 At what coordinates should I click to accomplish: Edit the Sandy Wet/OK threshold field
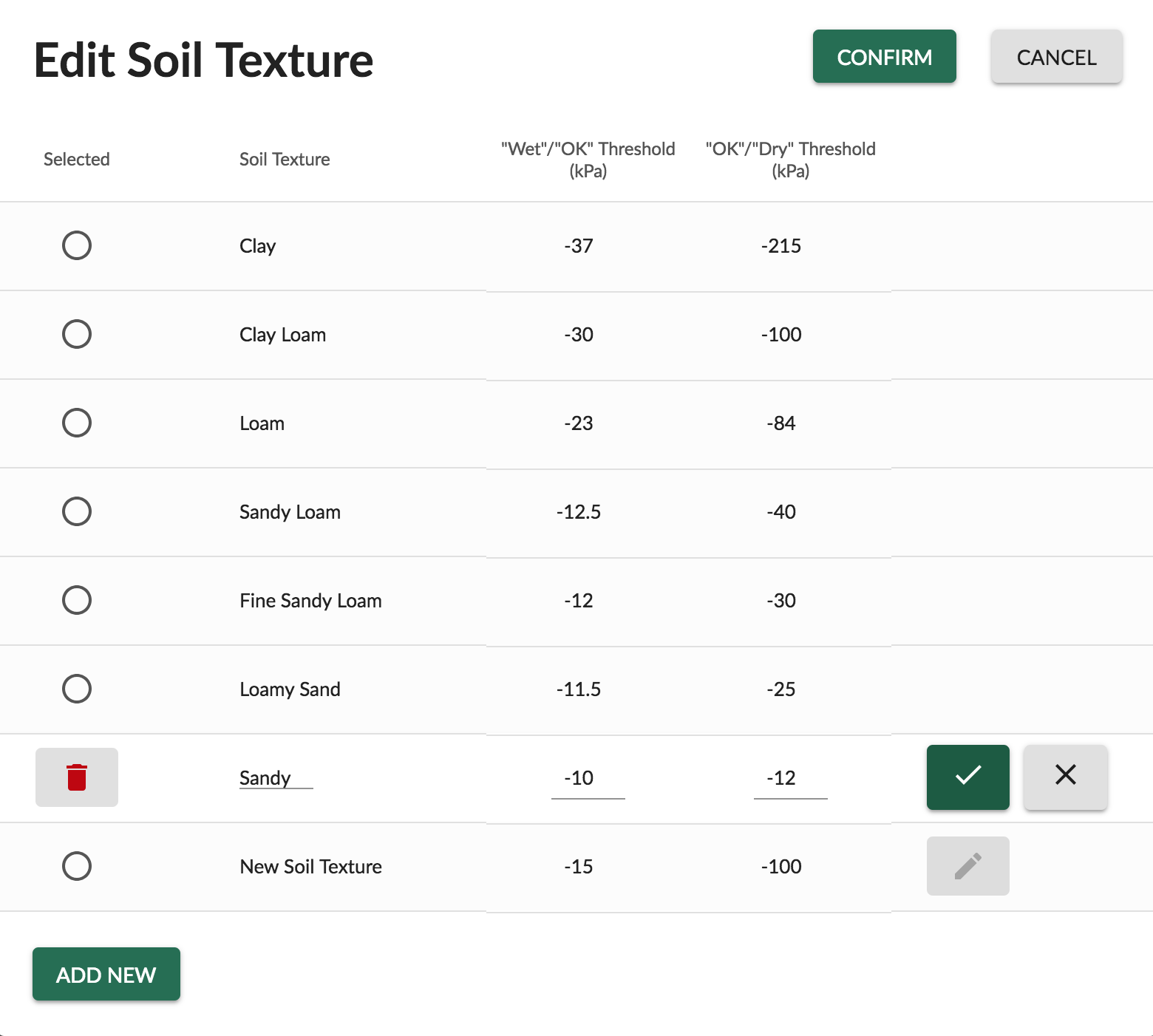(x=588, y=778)
